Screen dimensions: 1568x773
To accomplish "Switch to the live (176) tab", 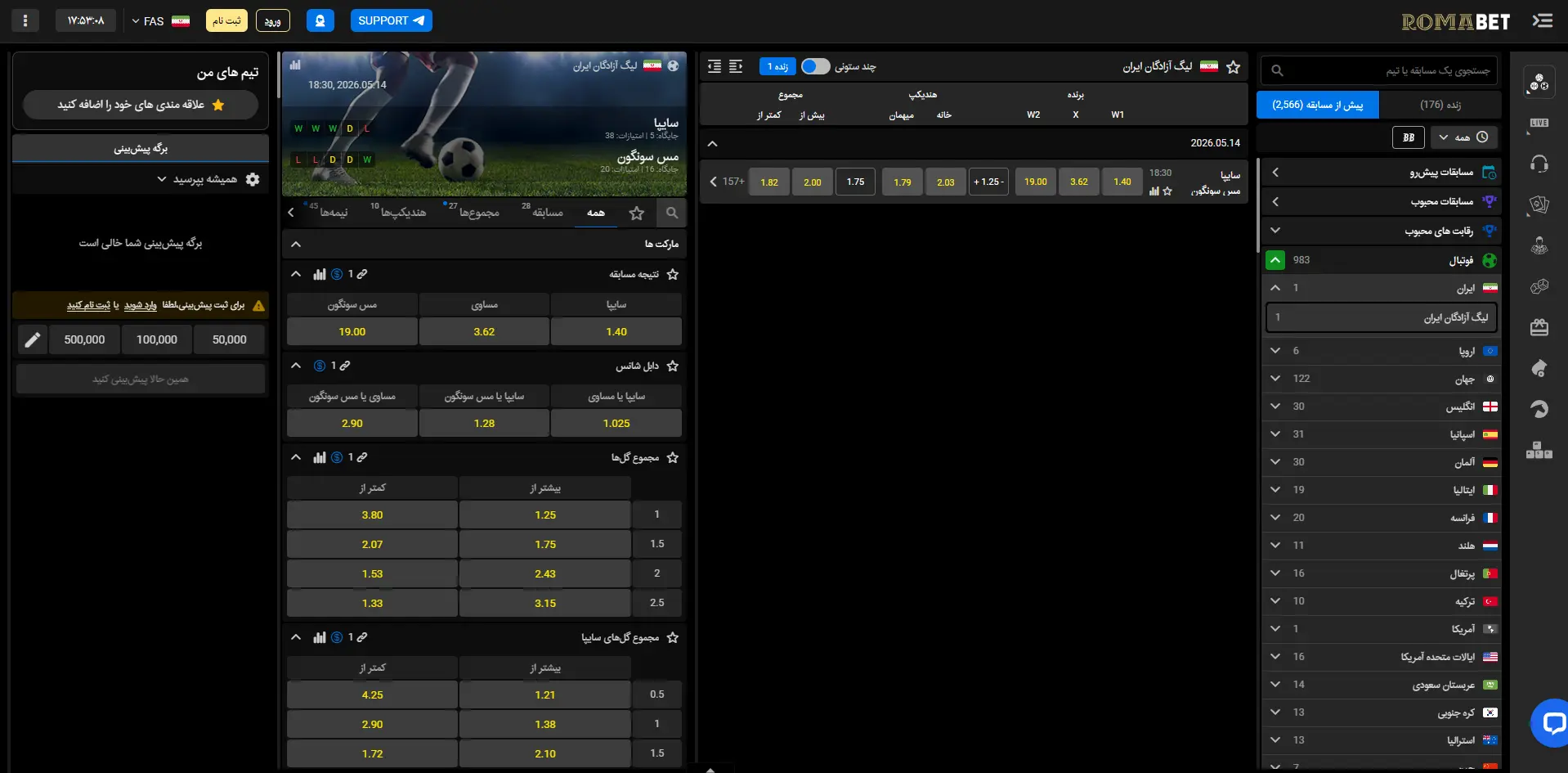I will (1440, 105).
